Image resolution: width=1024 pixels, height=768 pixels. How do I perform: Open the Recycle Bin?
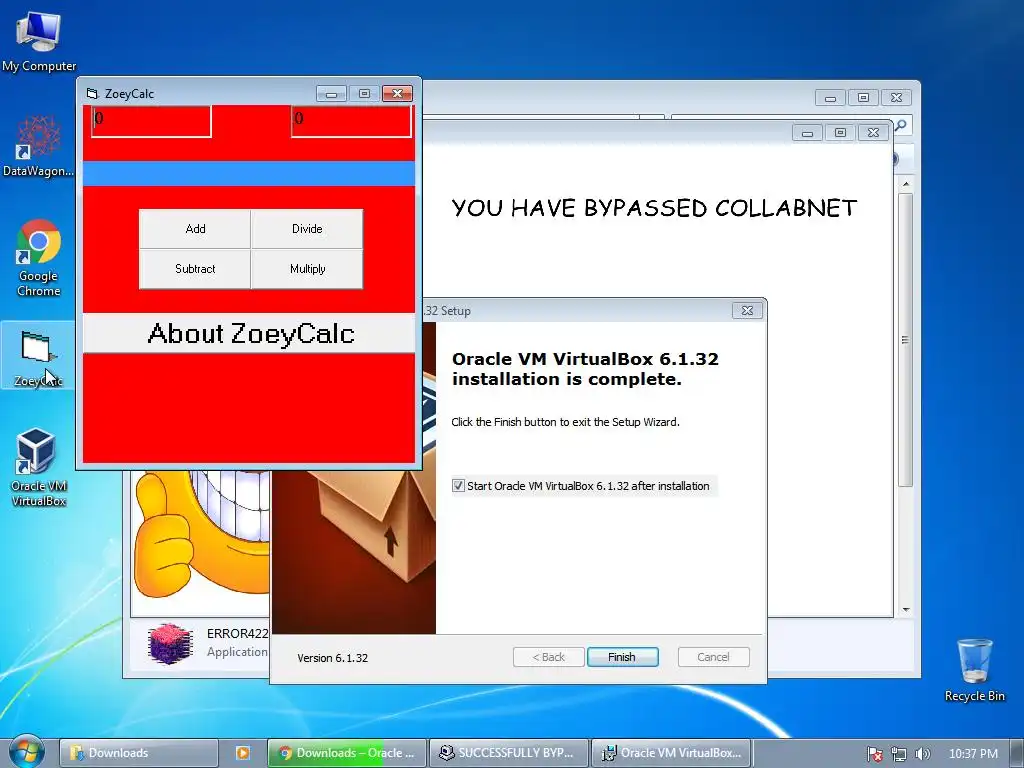coord(974,669)
